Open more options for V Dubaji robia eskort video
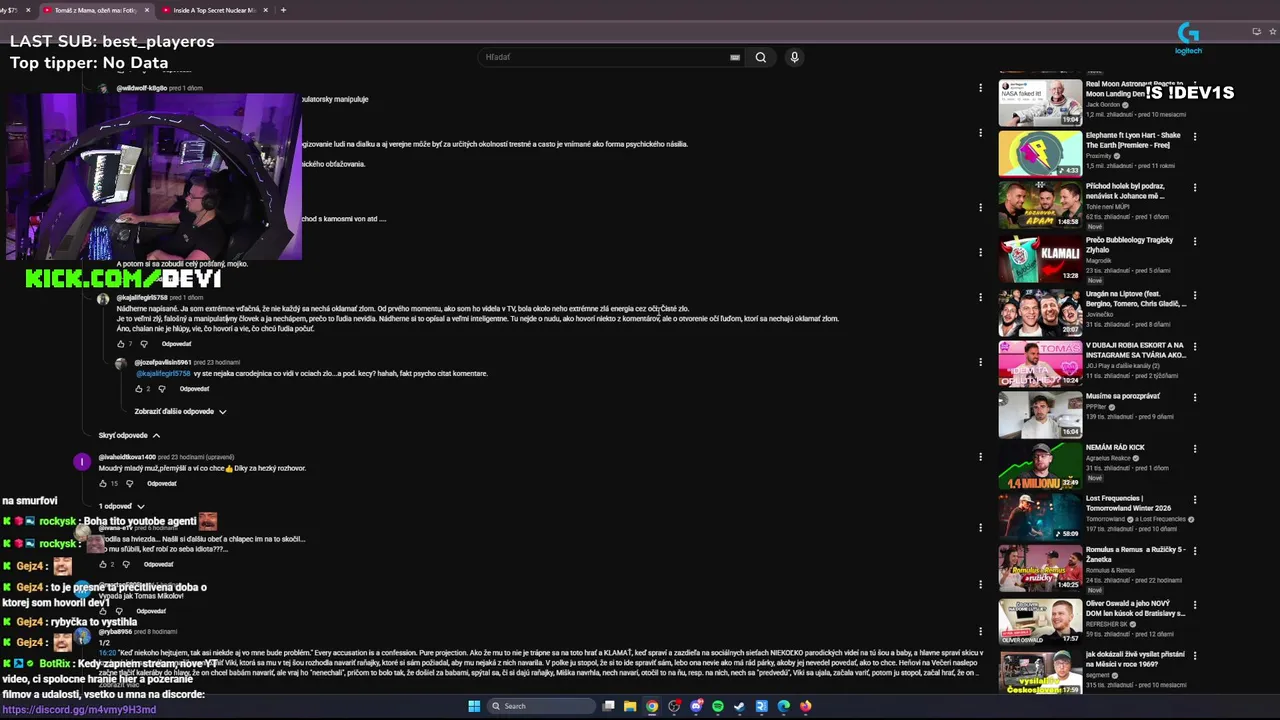This screenshot has height=720, width=1280. click(1194, 347)
